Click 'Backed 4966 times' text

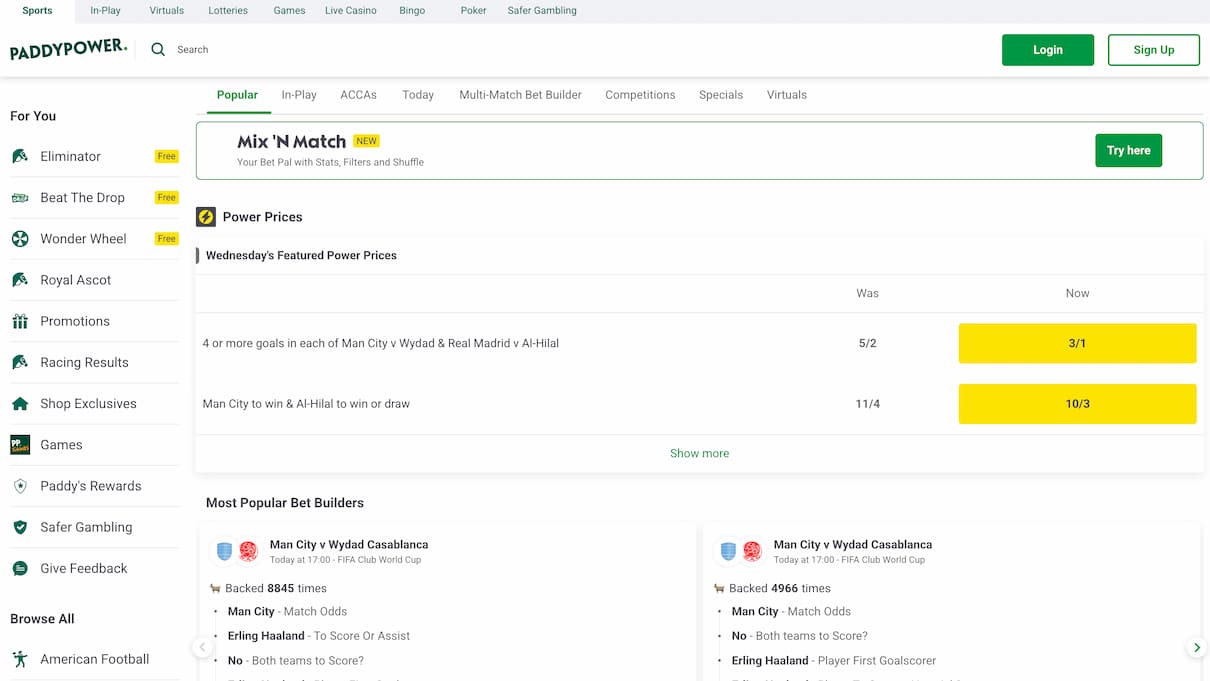coord(780,588)
